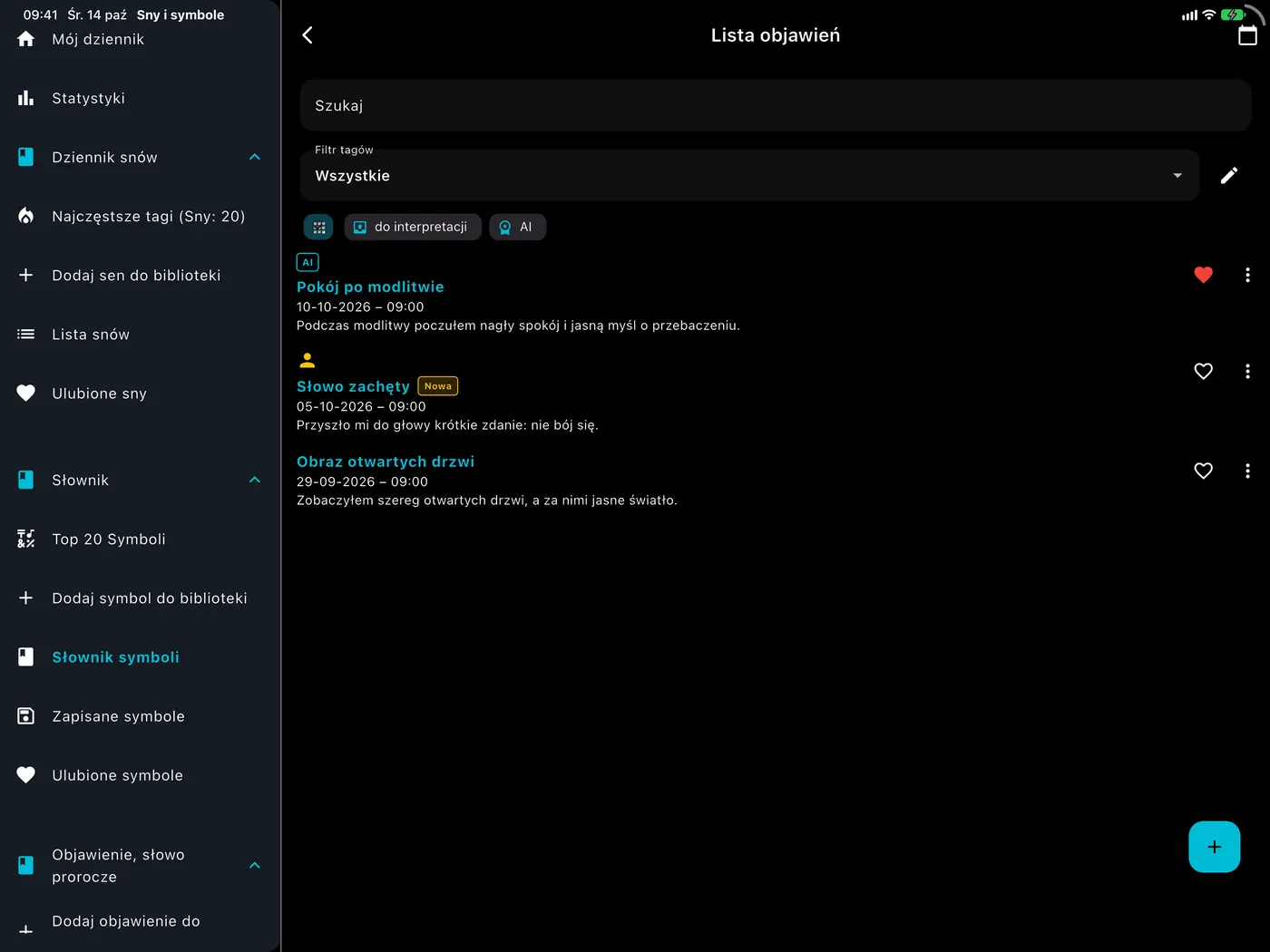Click the date 29-09-2026 – 09:00
This screenshot has width=1270, height=952.
tap(362, 481)
